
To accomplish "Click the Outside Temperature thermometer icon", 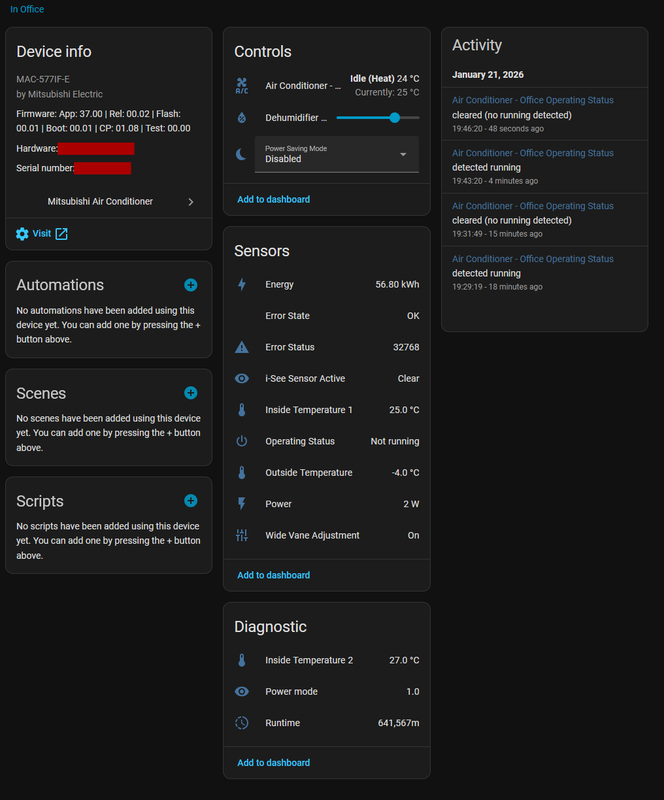I will point(242,472).
